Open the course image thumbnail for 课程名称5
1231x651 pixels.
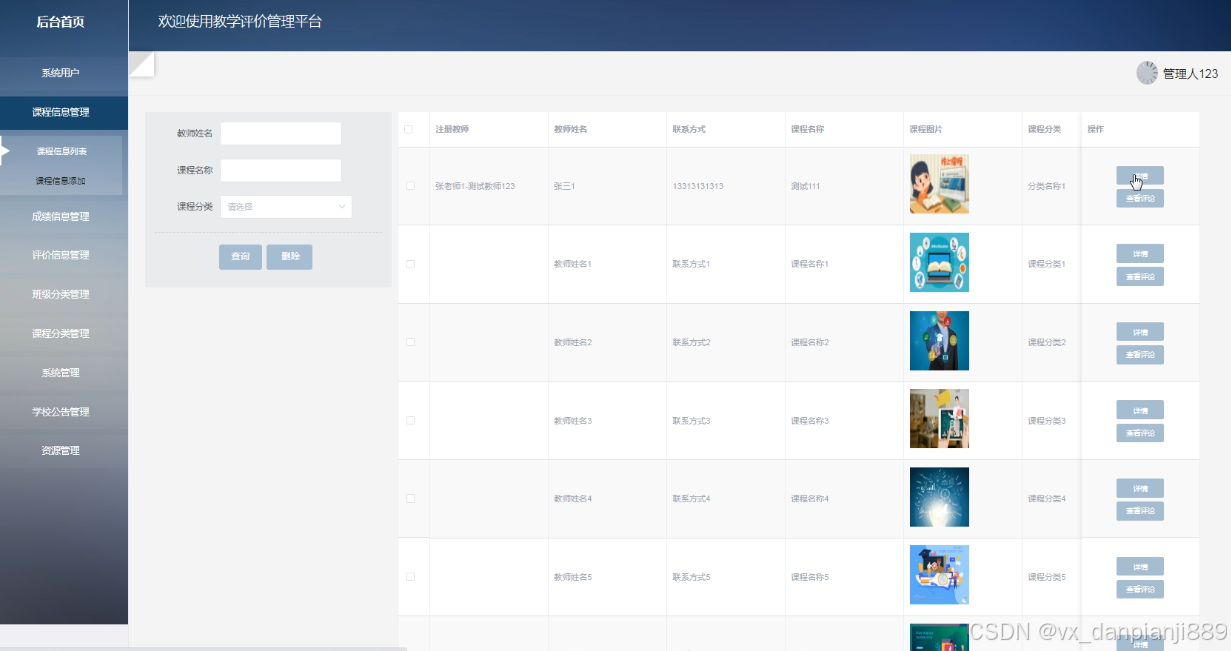[939, 575]
